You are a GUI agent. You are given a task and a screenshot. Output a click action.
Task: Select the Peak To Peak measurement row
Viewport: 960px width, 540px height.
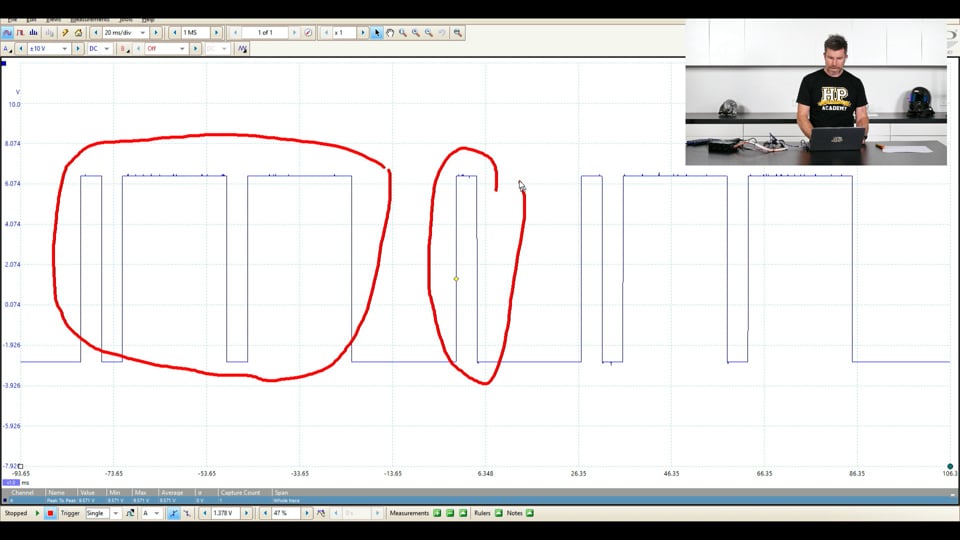[479, 500]
